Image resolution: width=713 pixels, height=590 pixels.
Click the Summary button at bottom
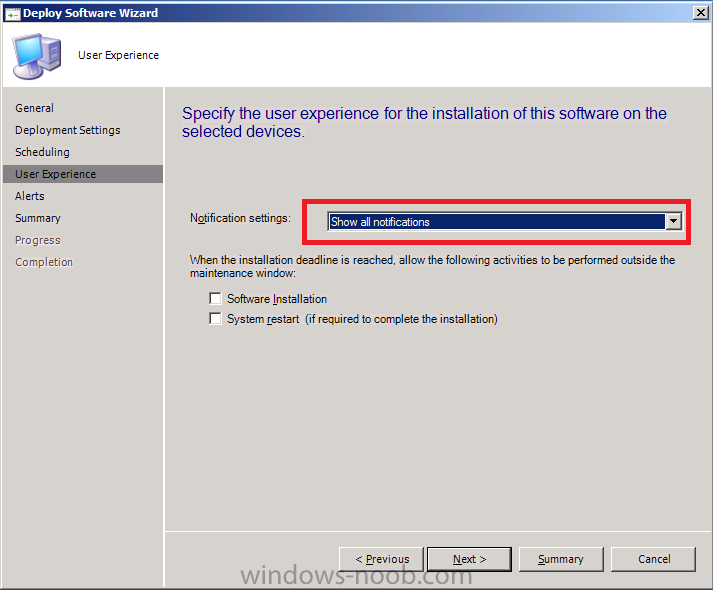pos(561,559)
